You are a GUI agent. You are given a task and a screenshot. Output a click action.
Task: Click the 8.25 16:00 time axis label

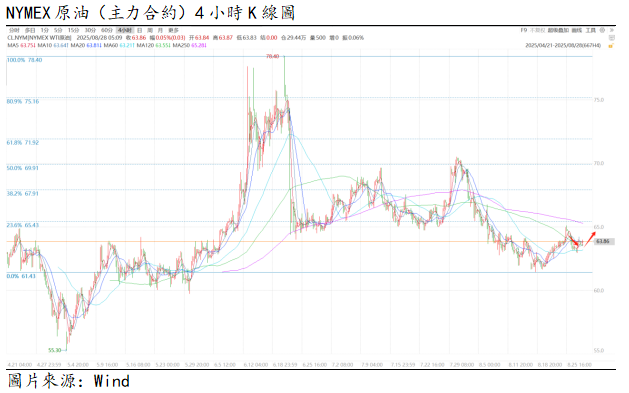pos(580,365)
